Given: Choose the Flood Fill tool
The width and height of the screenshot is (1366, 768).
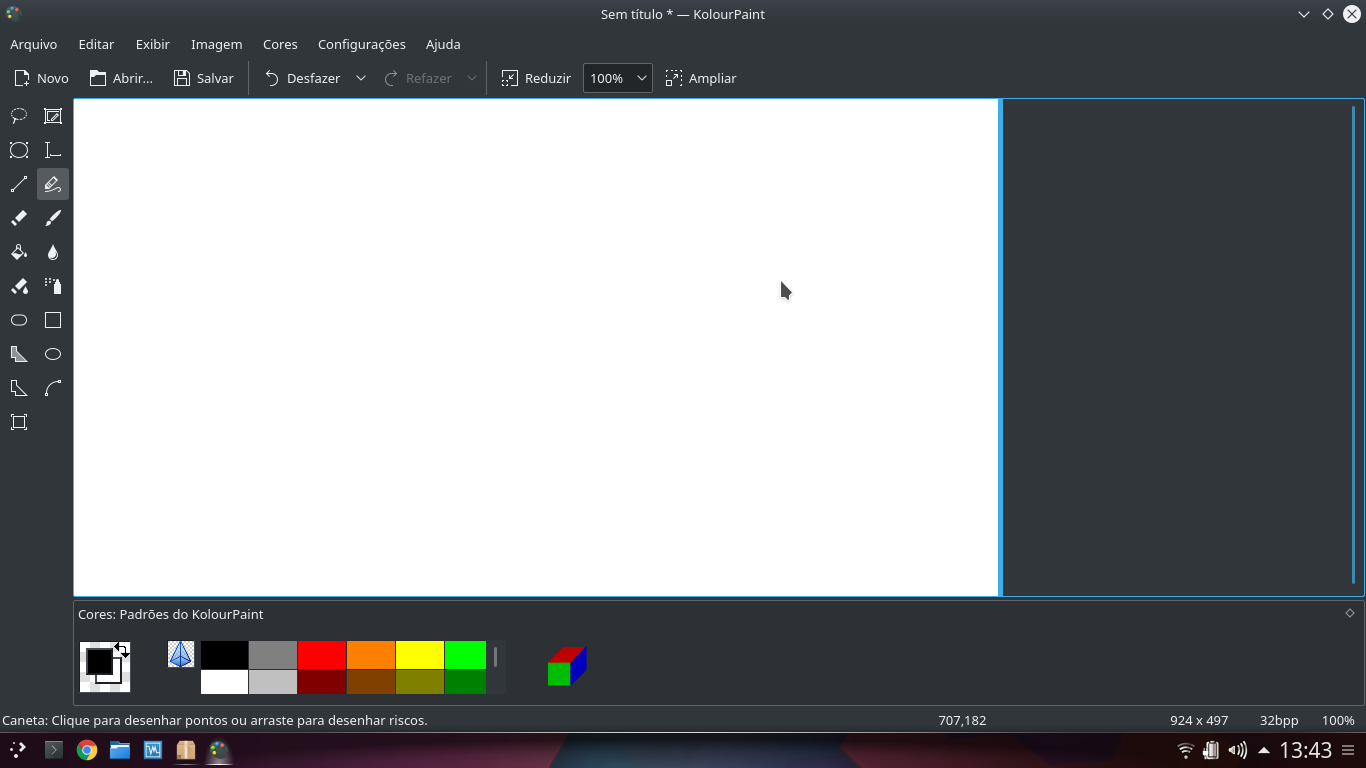Looking at the screenshot, I should coord(18,252).
